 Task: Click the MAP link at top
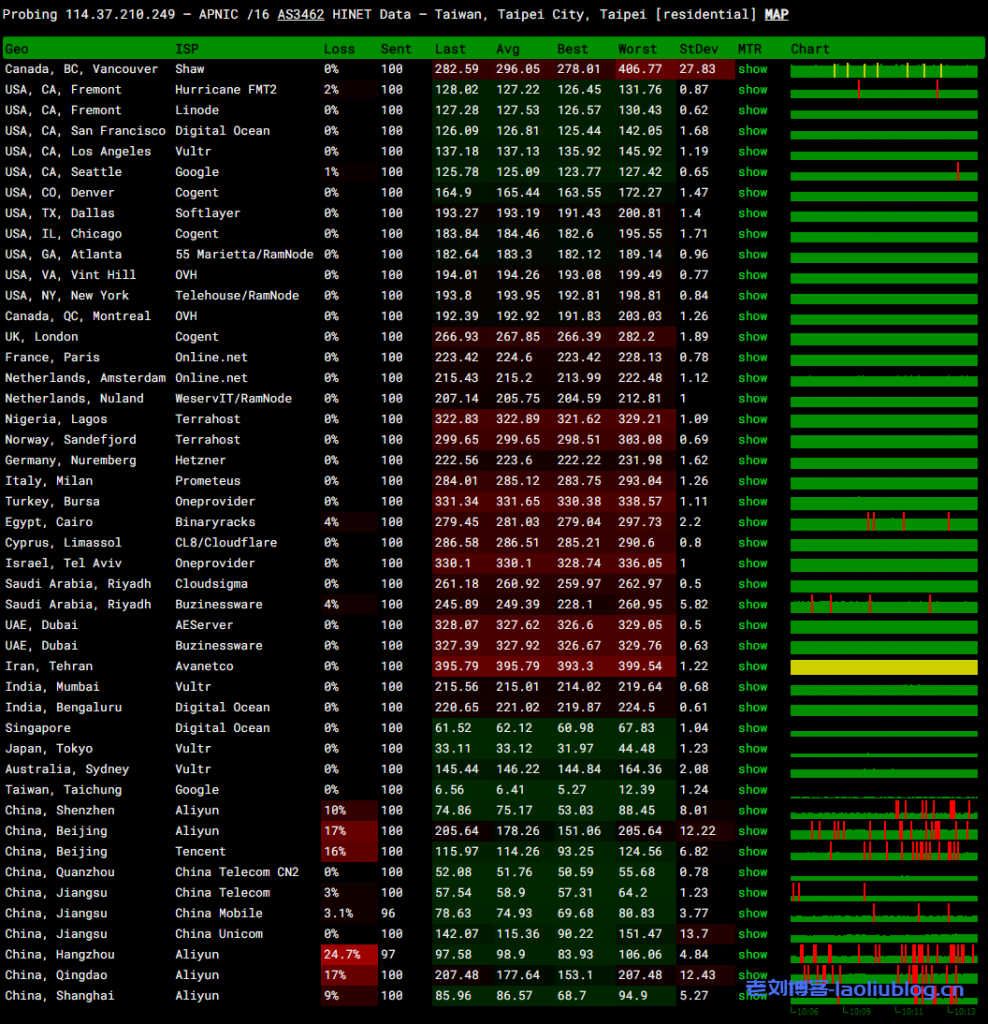pos(776,14)
